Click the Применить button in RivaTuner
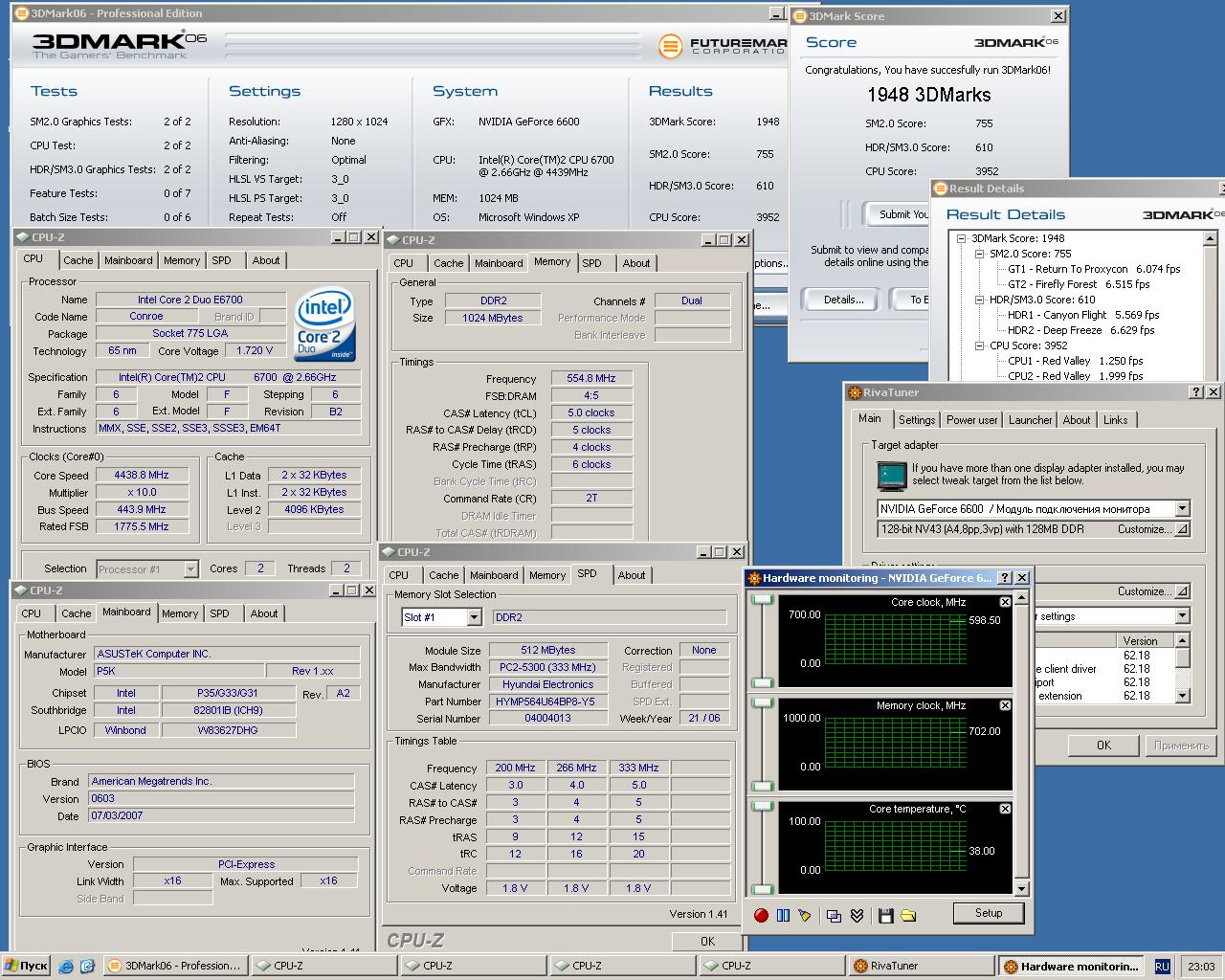The height and width of the screenshot is (980, 1225). [x=1180, y=745]
